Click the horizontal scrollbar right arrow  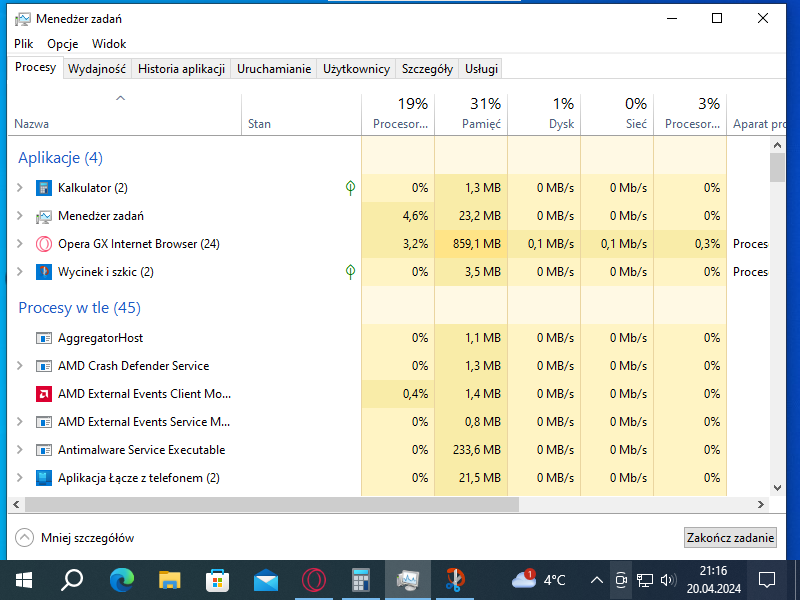(x=761, y=505)
